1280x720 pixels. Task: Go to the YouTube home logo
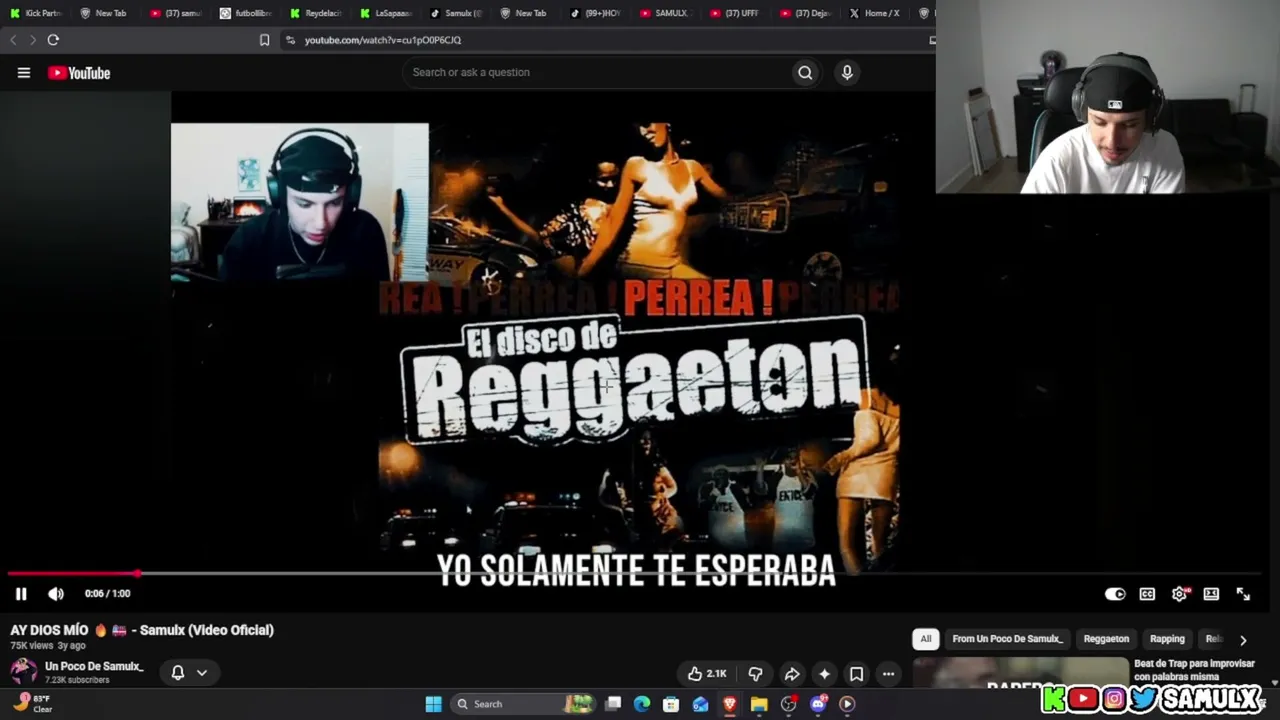pos(79,73)
